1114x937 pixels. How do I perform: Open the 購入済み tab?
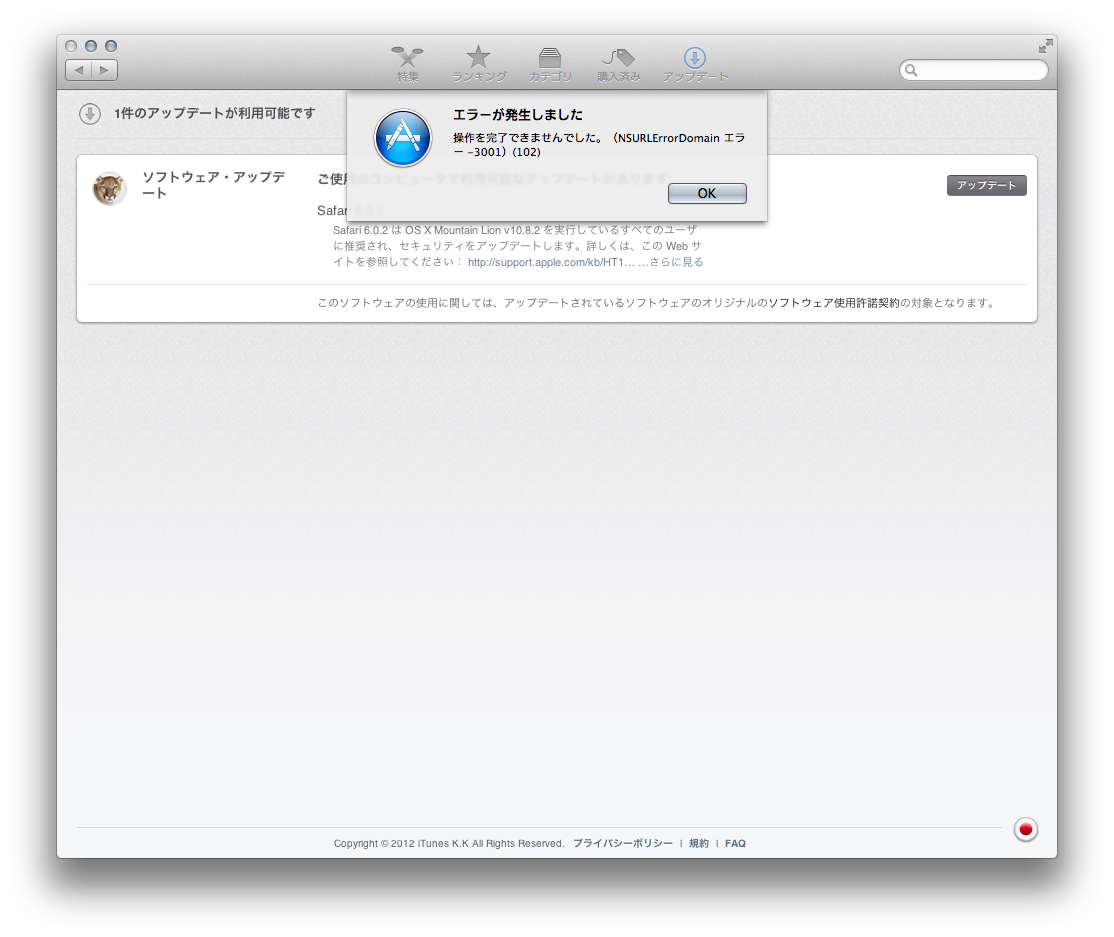click(x=618, y=65)
